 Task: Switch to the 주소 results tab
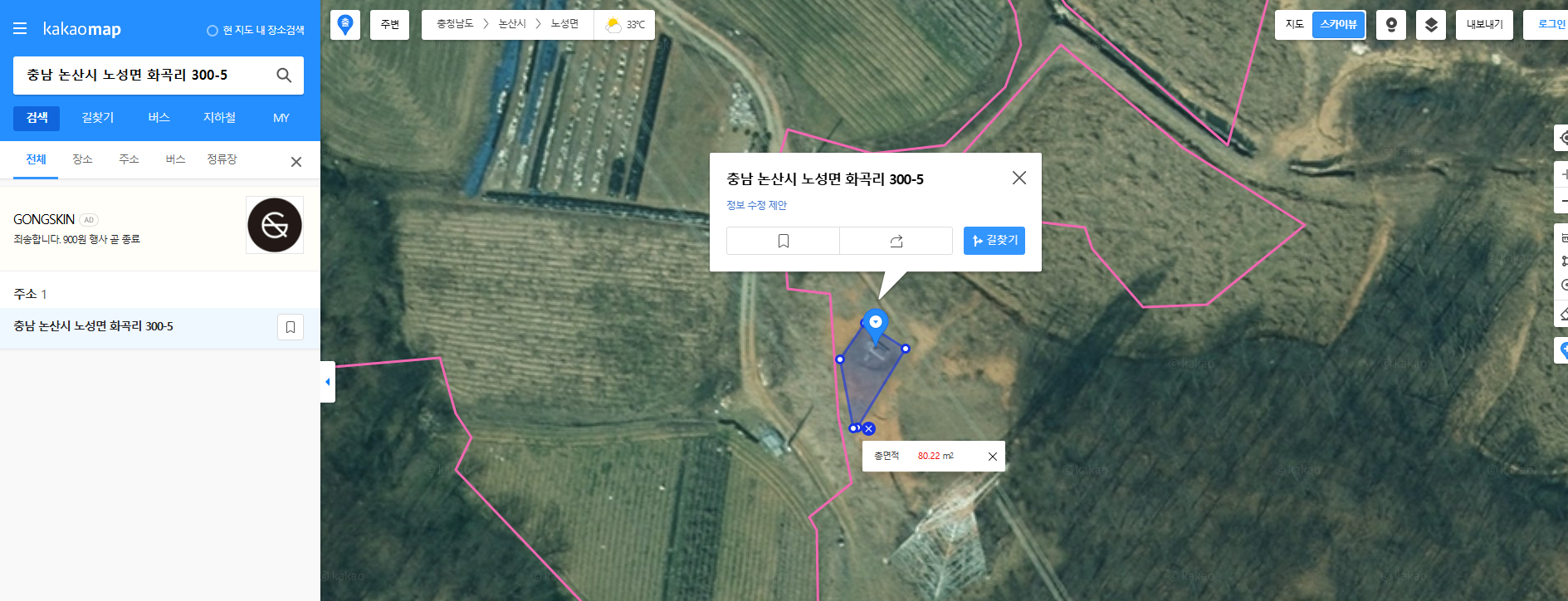[129, 159]
